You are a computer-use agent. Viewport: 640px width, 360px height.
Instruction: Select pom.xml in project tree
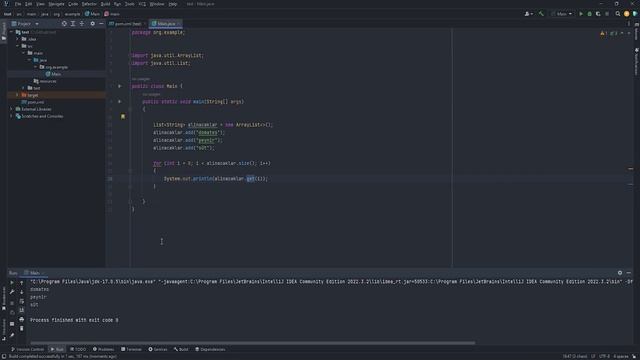(33, 102)
